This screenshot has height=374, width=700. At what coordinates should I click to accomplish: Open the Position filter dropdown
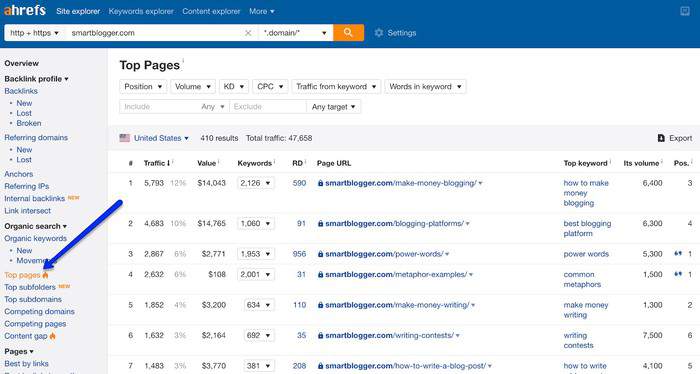point(143,87)
